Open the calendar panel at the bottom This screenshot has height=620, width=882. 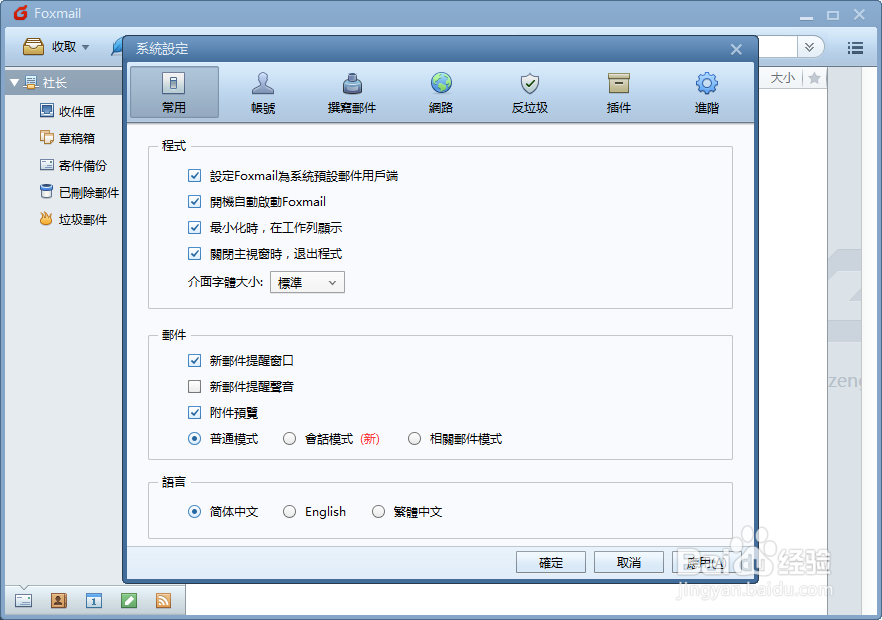coord(94,600)
